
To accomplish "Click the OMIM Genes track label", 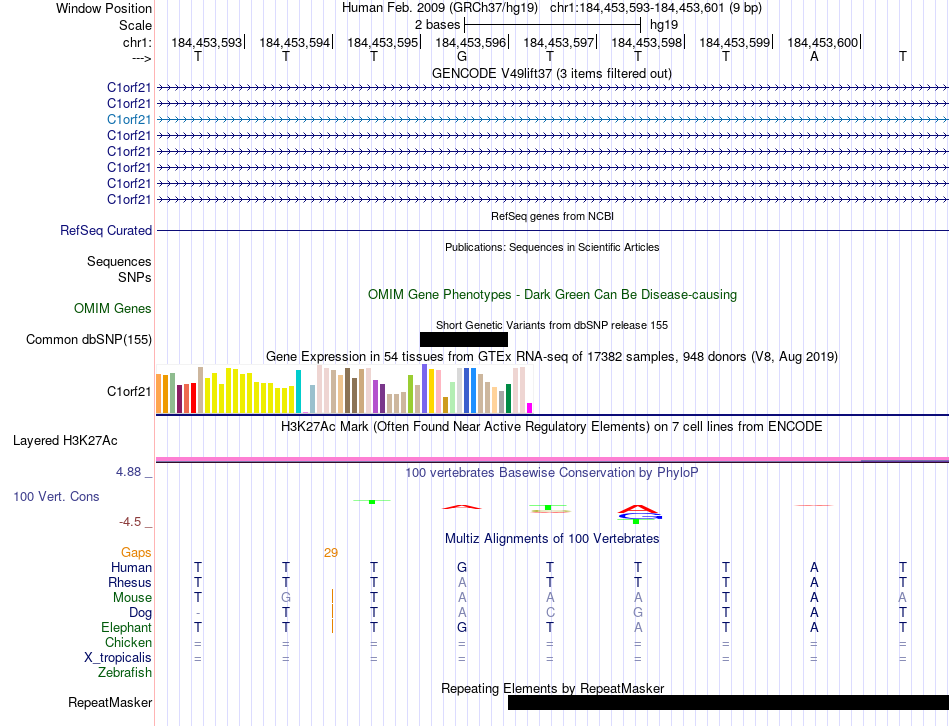I will (x=113, y=309).
